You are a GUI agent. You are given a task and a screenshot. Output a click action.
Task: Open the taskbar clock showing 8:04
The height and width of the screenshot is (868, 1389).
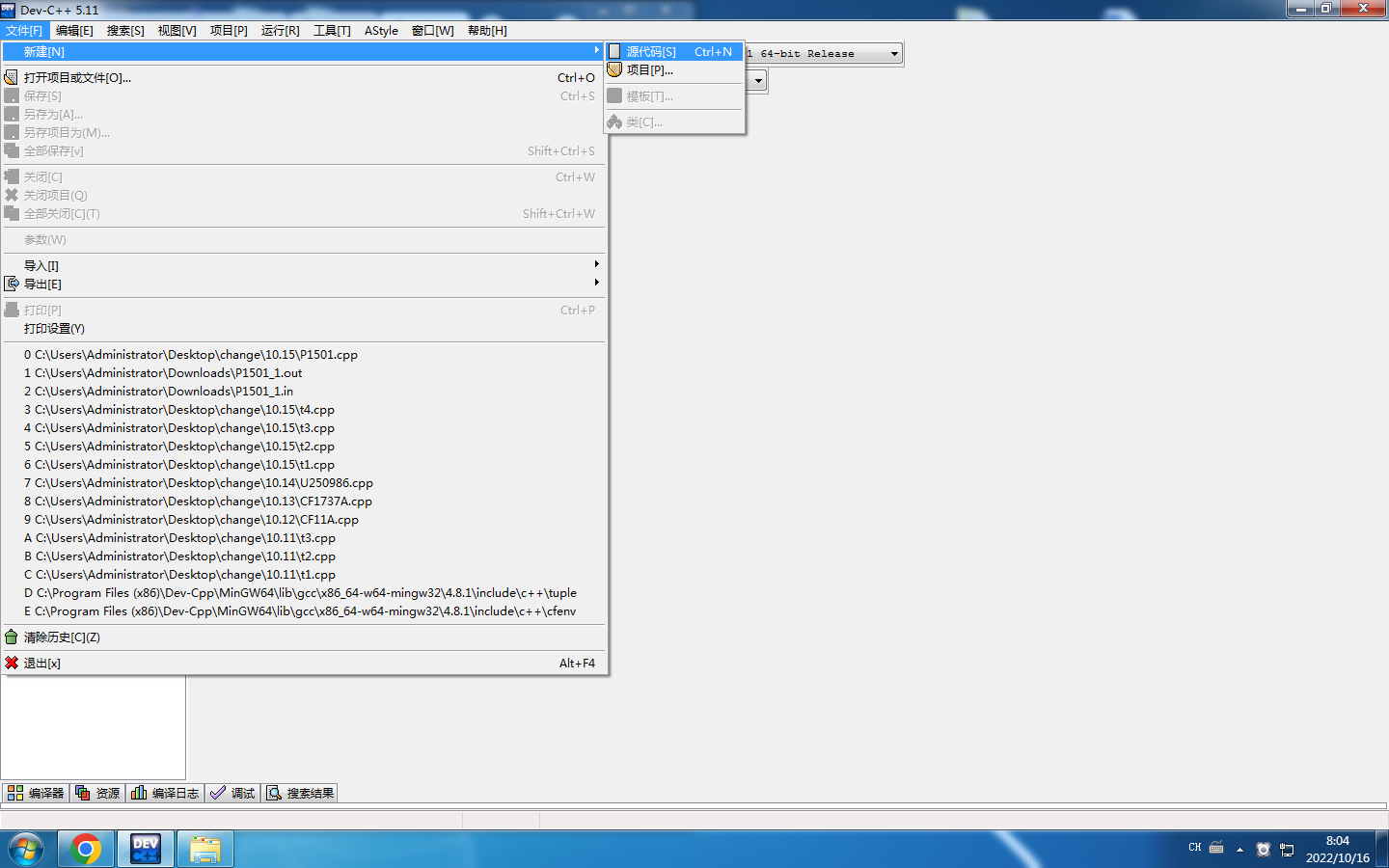[x=1338, y=850]
